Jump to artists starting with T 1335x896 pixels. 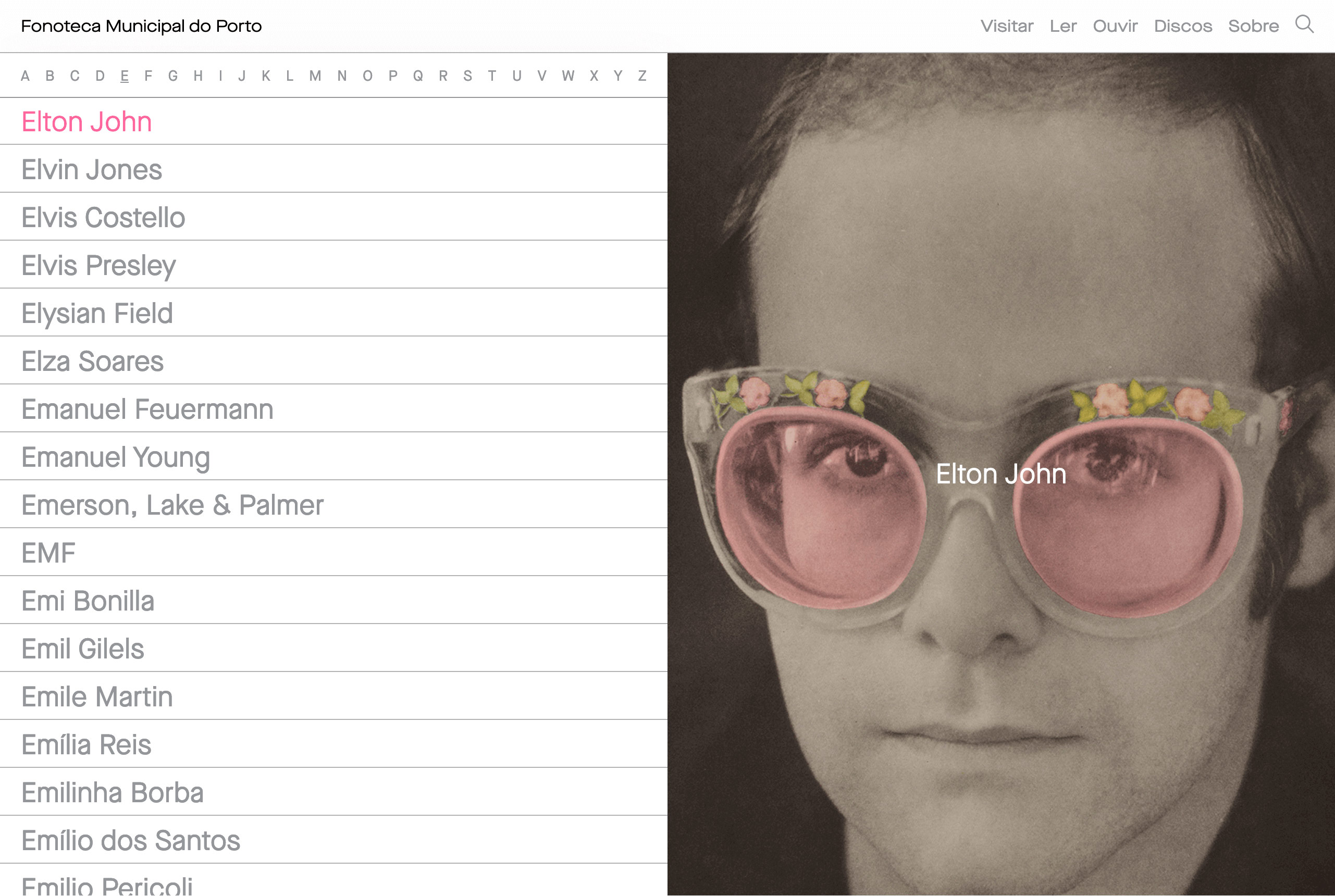[492, 76]
